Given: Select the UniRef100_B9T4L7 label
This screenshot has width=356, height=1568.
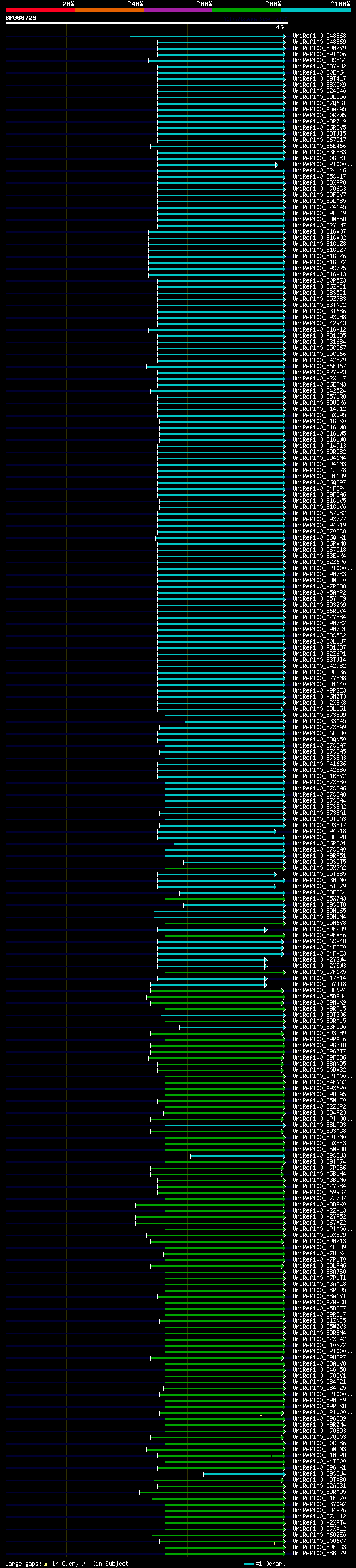Looking at the screenshot, I should [319, 78].
